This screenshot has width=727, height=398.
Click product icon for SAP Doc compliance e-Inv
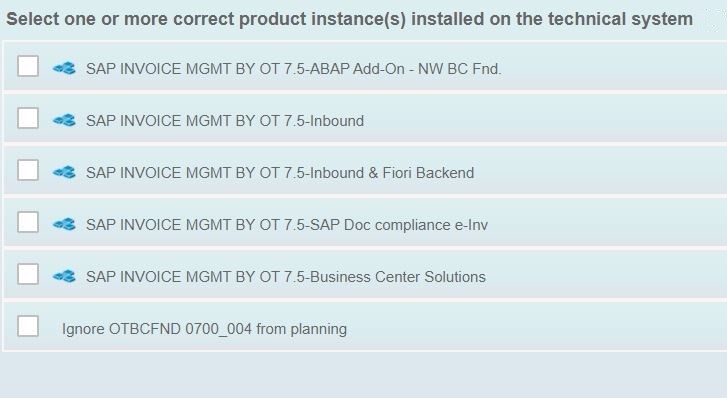click(x=64, y=225)
